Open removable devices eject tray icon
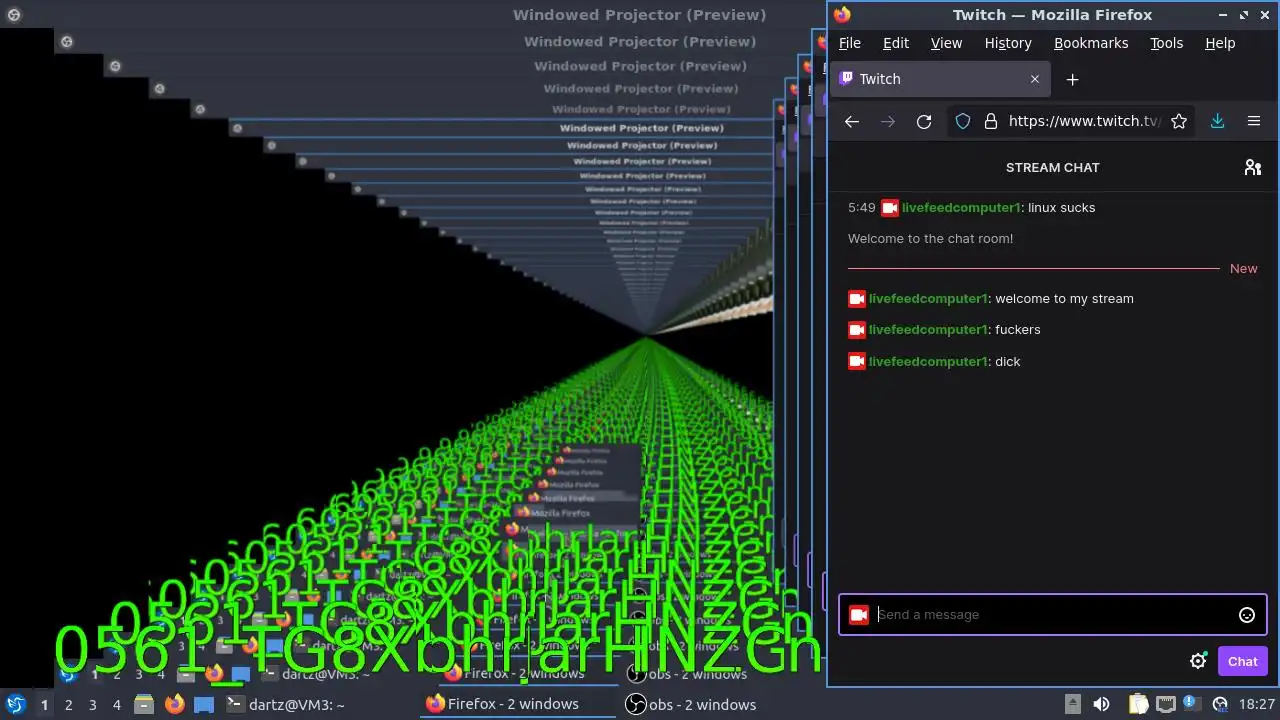Image resolution: width=1280 pixels, height=720 pixels. [x=1072, y=705]
